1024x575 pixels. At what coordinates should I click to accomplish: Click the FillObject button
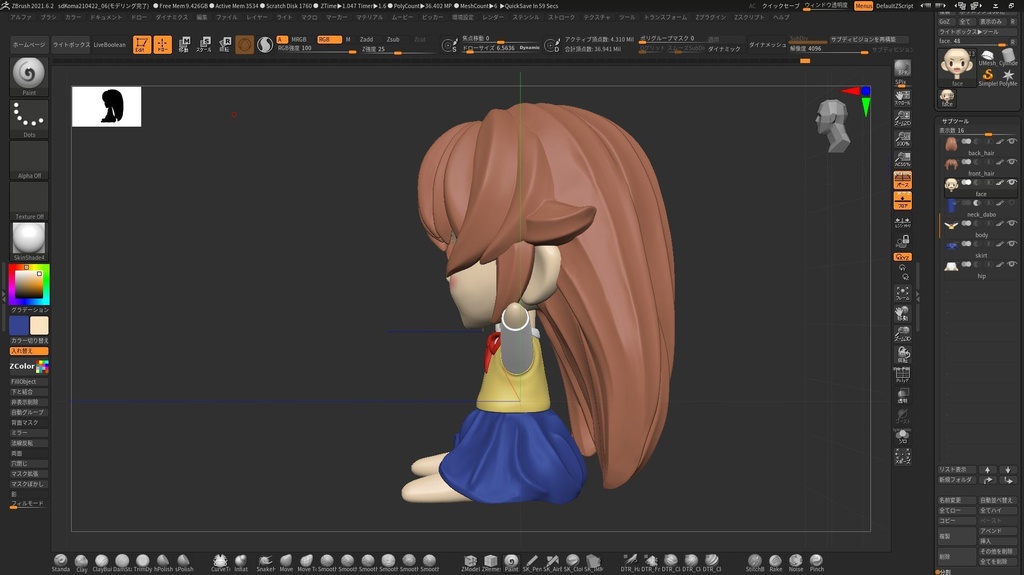pos(24,381)
